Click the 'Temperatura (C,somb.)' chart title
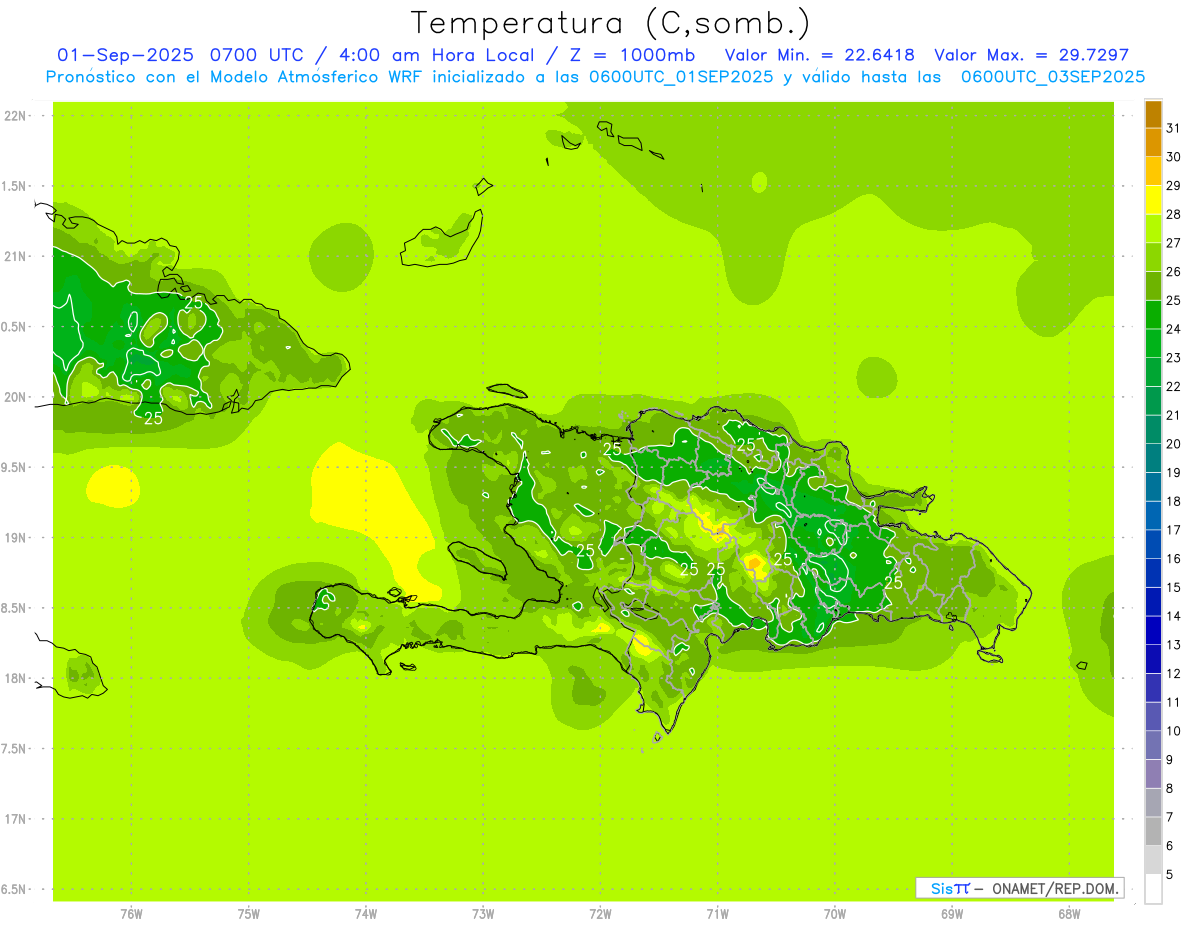The height and width of the screenshot is (927, 1200). [611, 23]
